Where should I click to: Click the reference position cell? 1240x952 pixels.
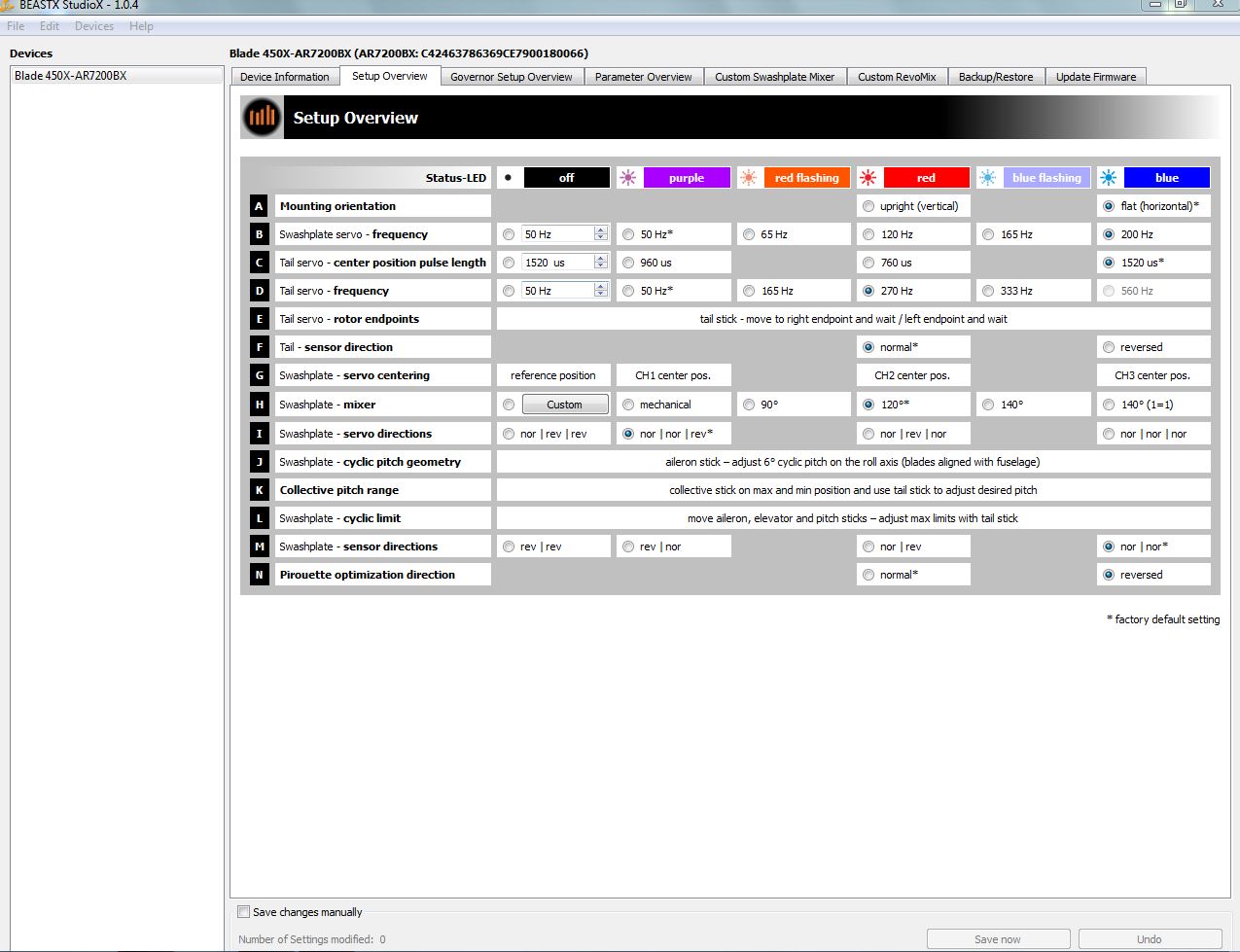pos(553,375)
